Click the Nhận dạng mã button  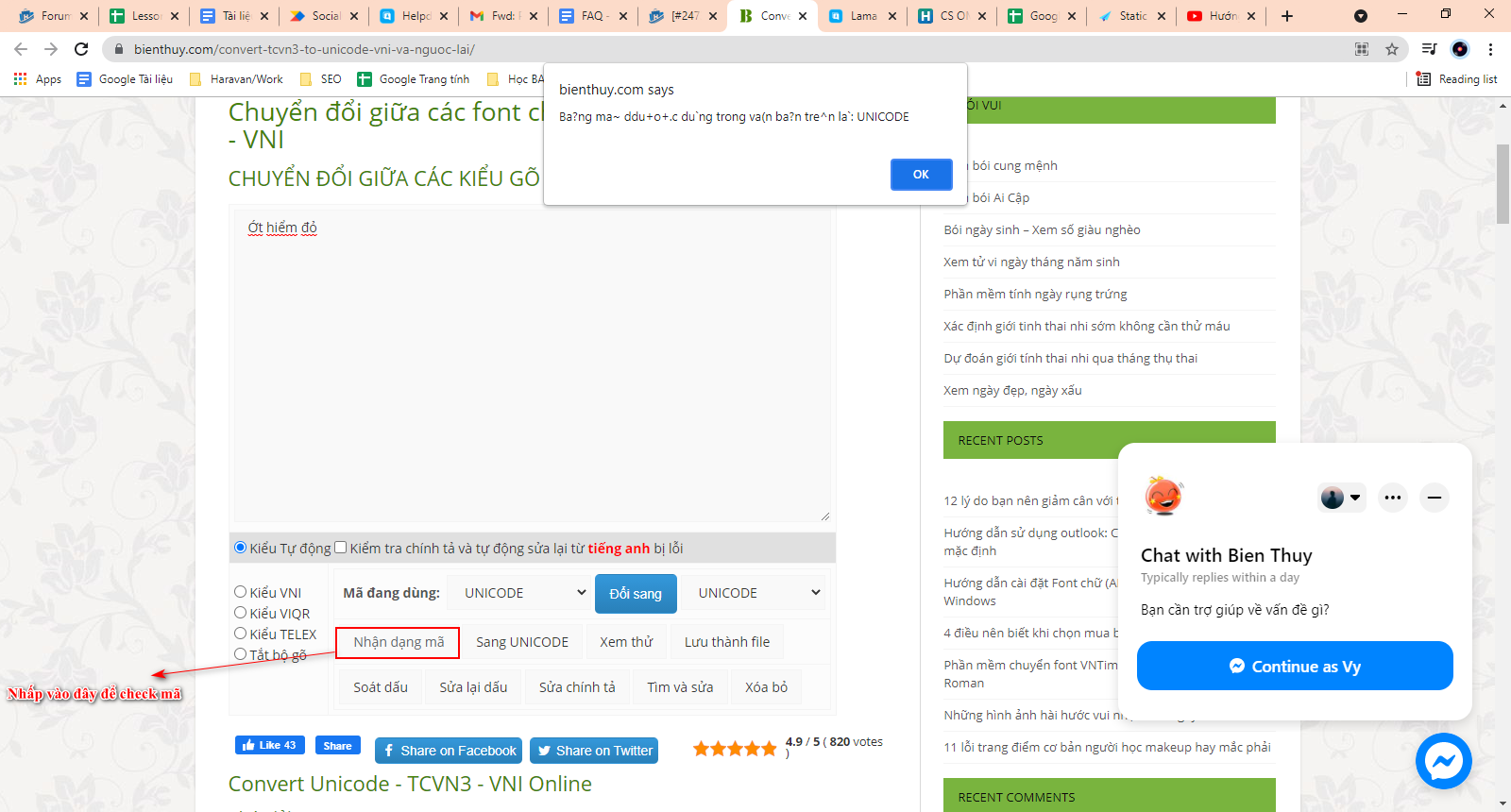tap(399, 642)
